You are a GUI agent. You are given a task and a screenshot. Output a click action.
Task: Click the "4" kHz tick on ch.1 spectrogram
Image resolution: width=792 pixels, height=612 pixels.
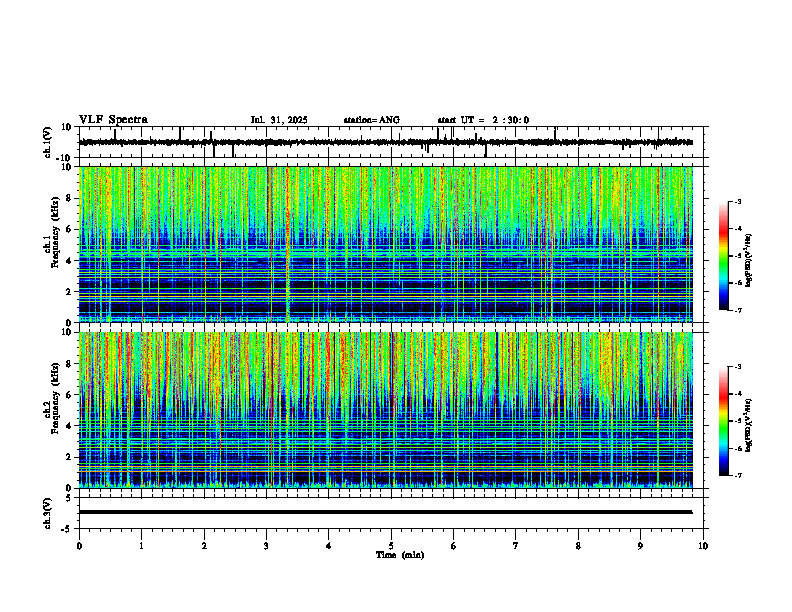click(69, 261)
